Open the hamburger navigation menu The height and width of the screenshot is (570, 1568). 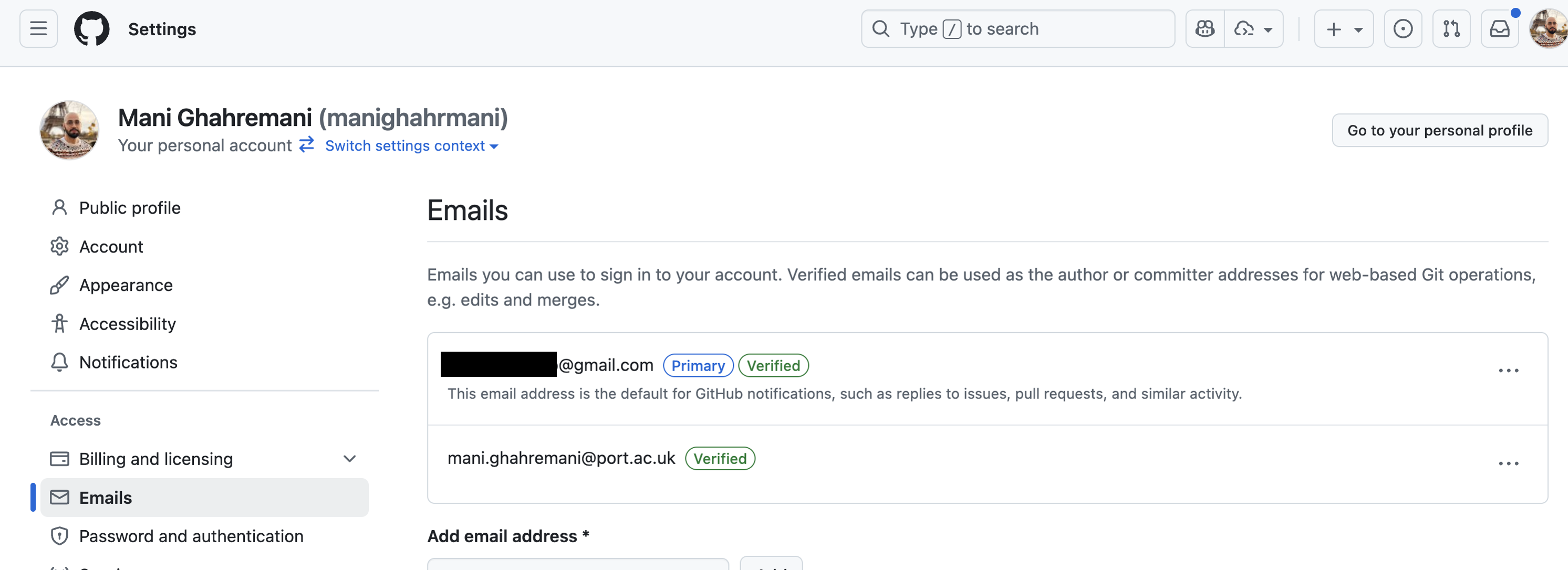(x=37, y=28)
